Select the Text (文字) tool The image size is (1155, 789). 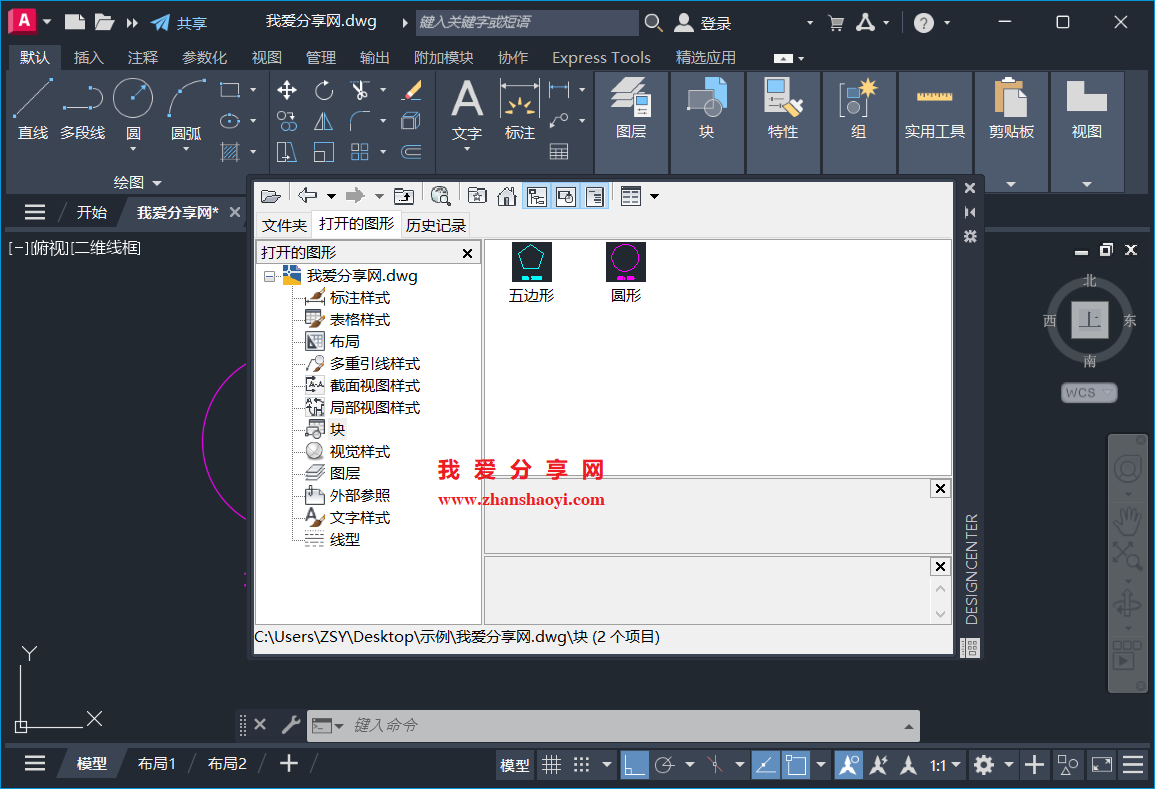(467, 109)
